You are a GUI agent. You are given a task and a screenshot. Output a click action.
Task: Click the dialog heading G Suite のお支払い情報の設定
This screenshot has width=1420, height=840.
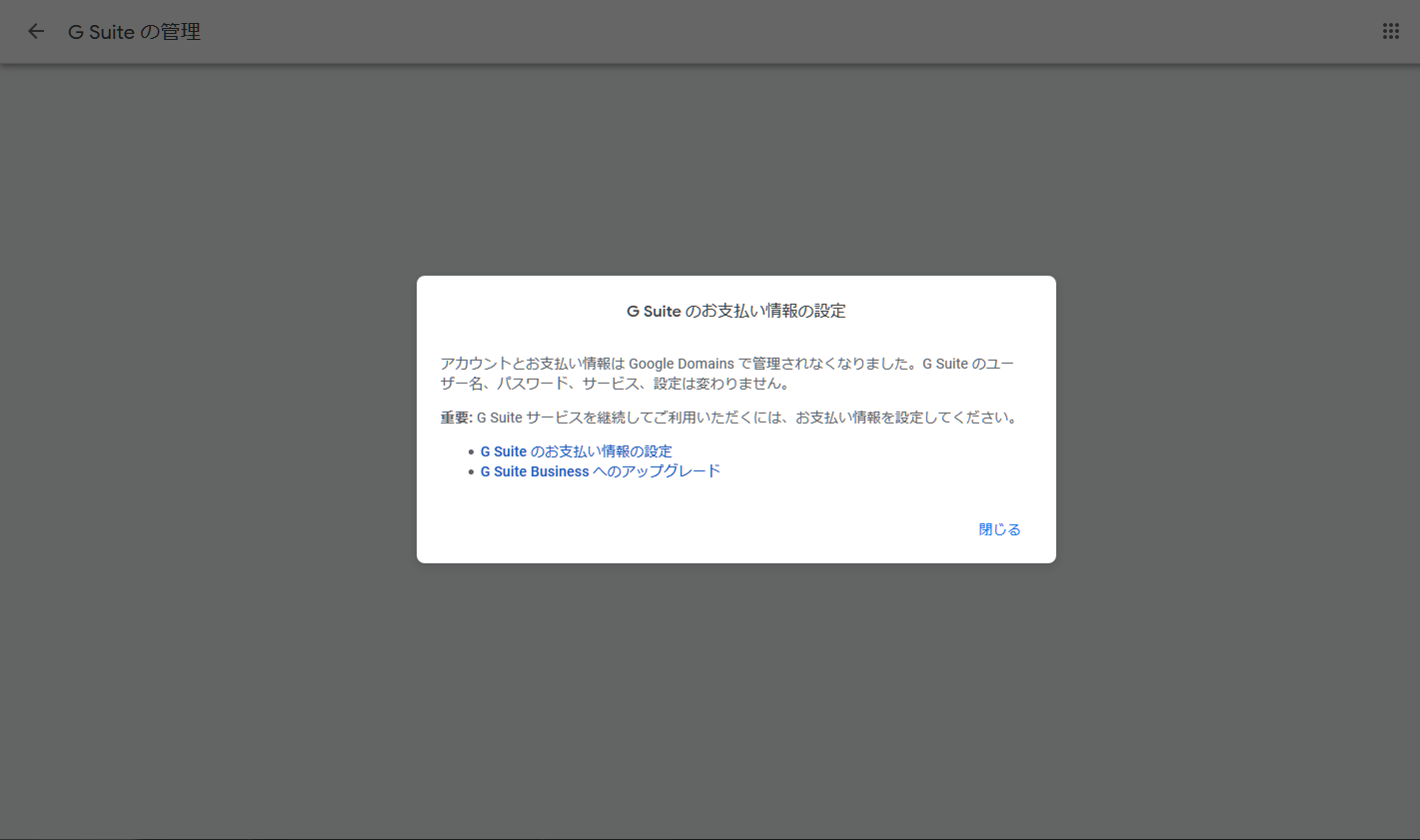click(x=736, y=311)
